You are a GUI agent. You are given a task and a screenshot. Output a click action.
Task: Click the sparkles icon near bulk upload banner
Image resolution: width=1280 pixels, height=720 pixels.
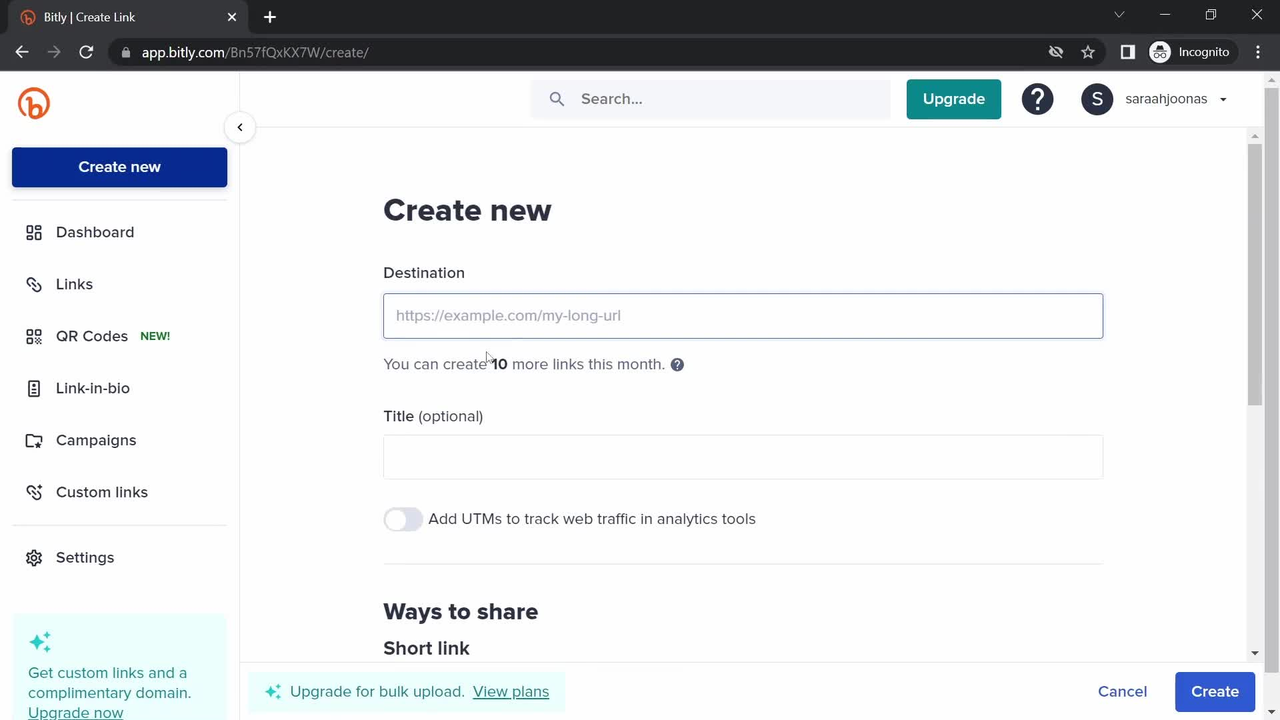coord(273,691)
